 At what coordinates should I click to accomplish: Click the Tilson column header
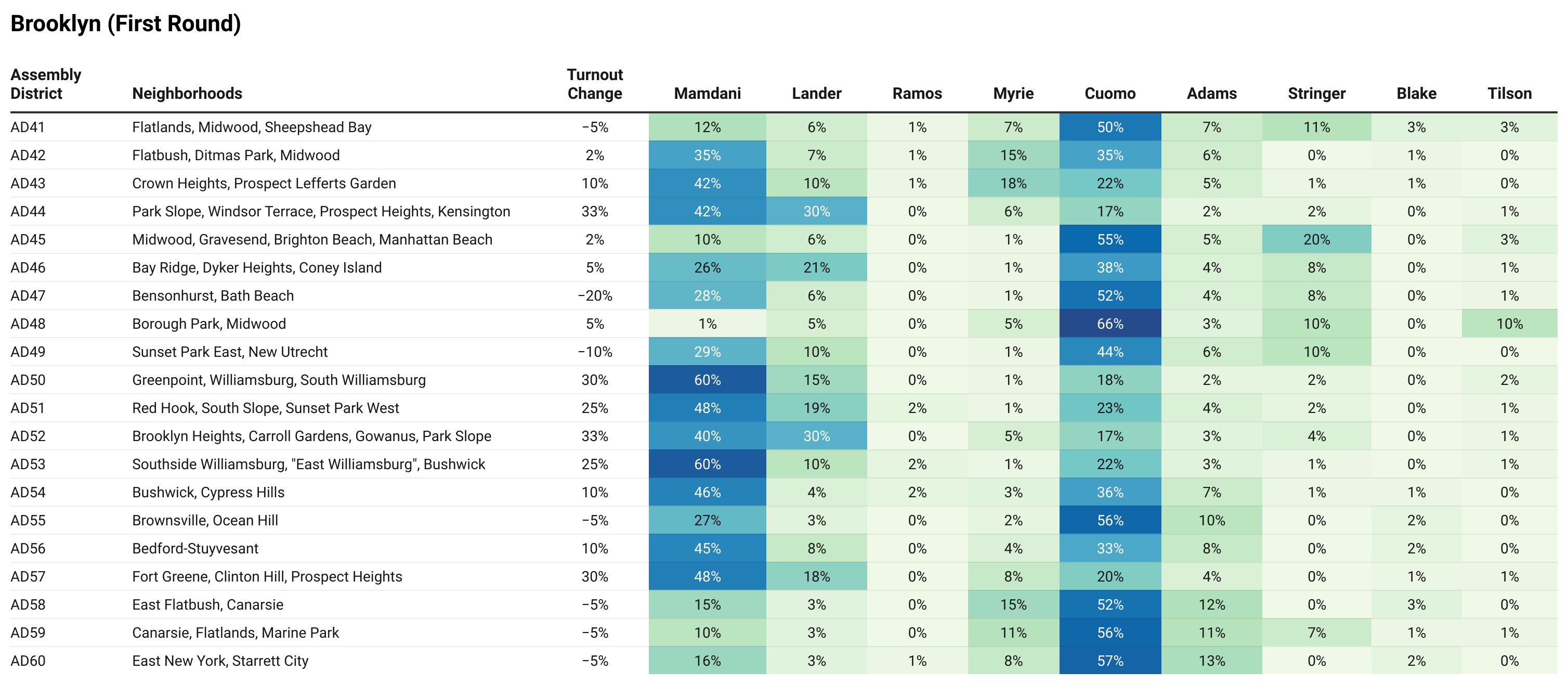tap(1509, 93)
